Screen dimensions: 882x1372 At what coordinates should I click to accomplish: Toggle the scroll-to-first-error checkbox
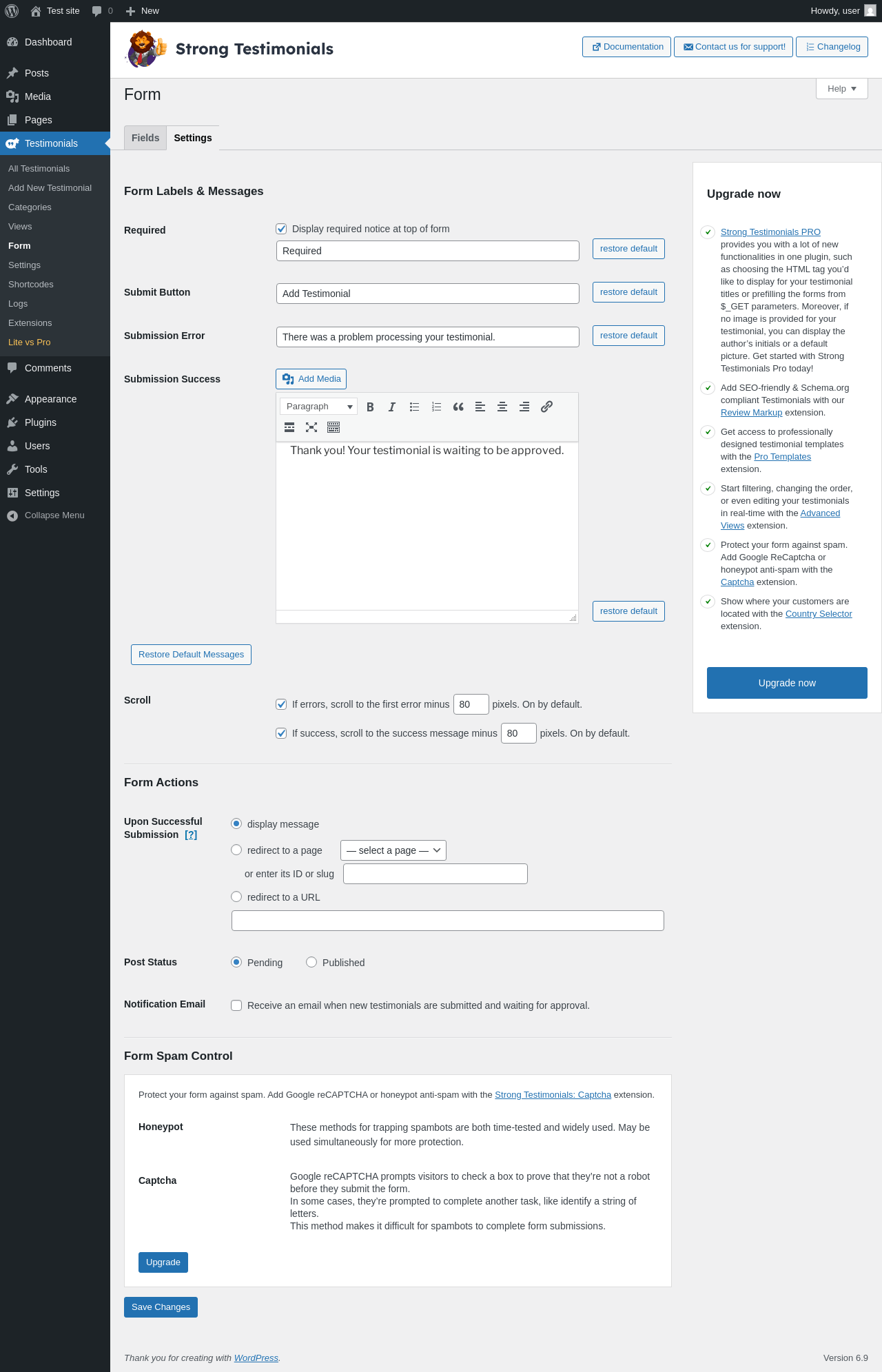tap(281, 704)
